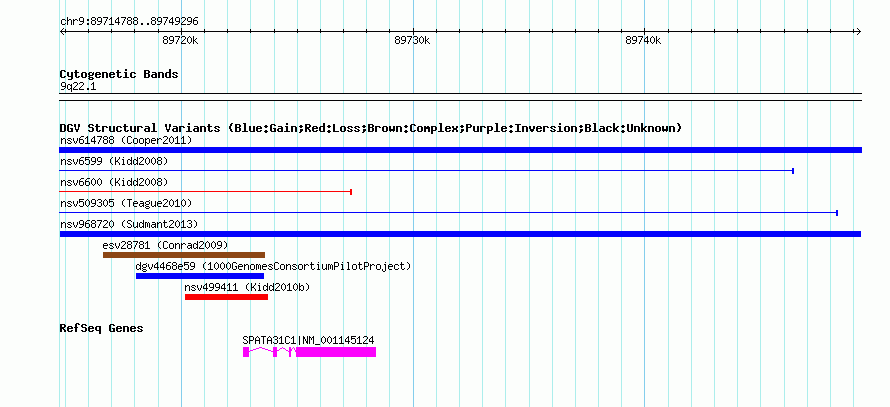Click the nsv509305 (Teague2010) variant line

pos(448,213)
